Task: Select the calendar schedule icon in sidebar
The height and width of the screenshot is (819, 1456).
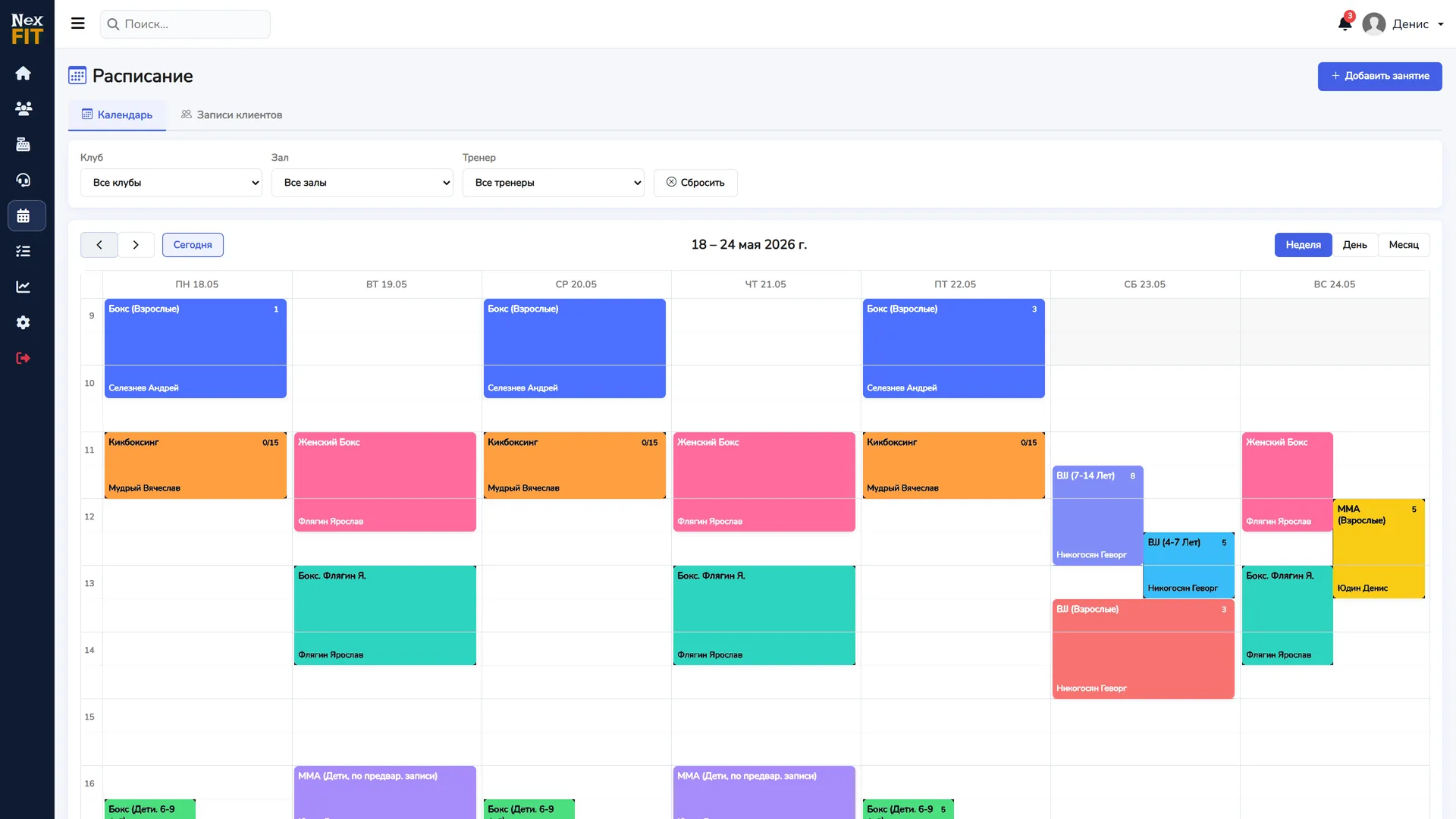Action: click(x=27, y=216)
